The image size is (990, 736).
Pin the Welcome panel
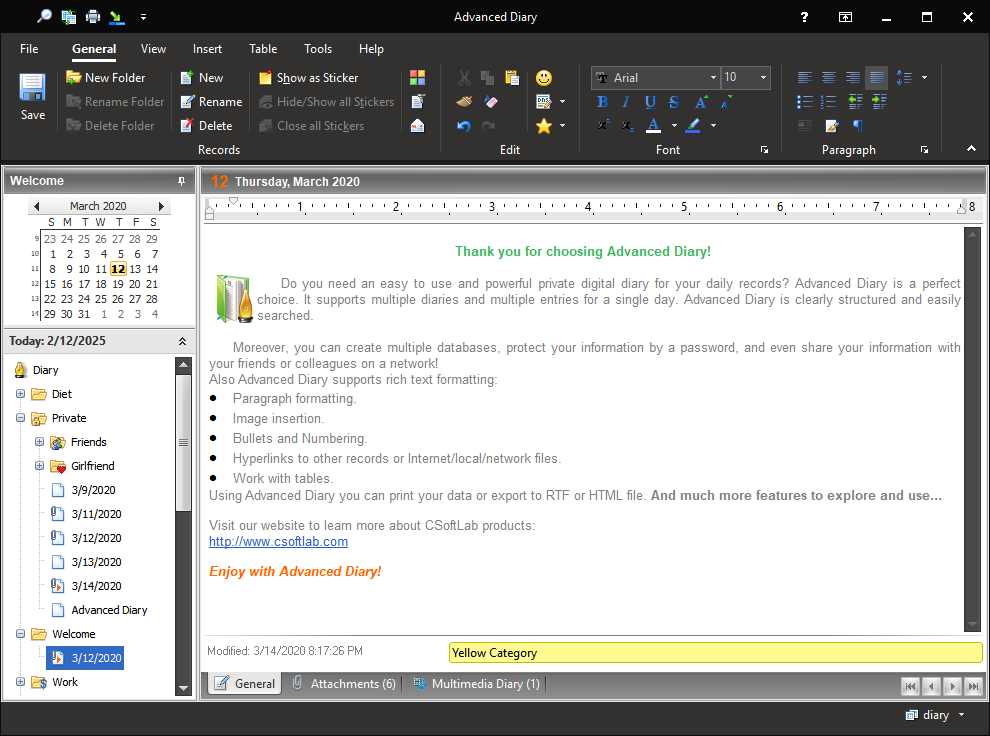(x=181, y=181)
